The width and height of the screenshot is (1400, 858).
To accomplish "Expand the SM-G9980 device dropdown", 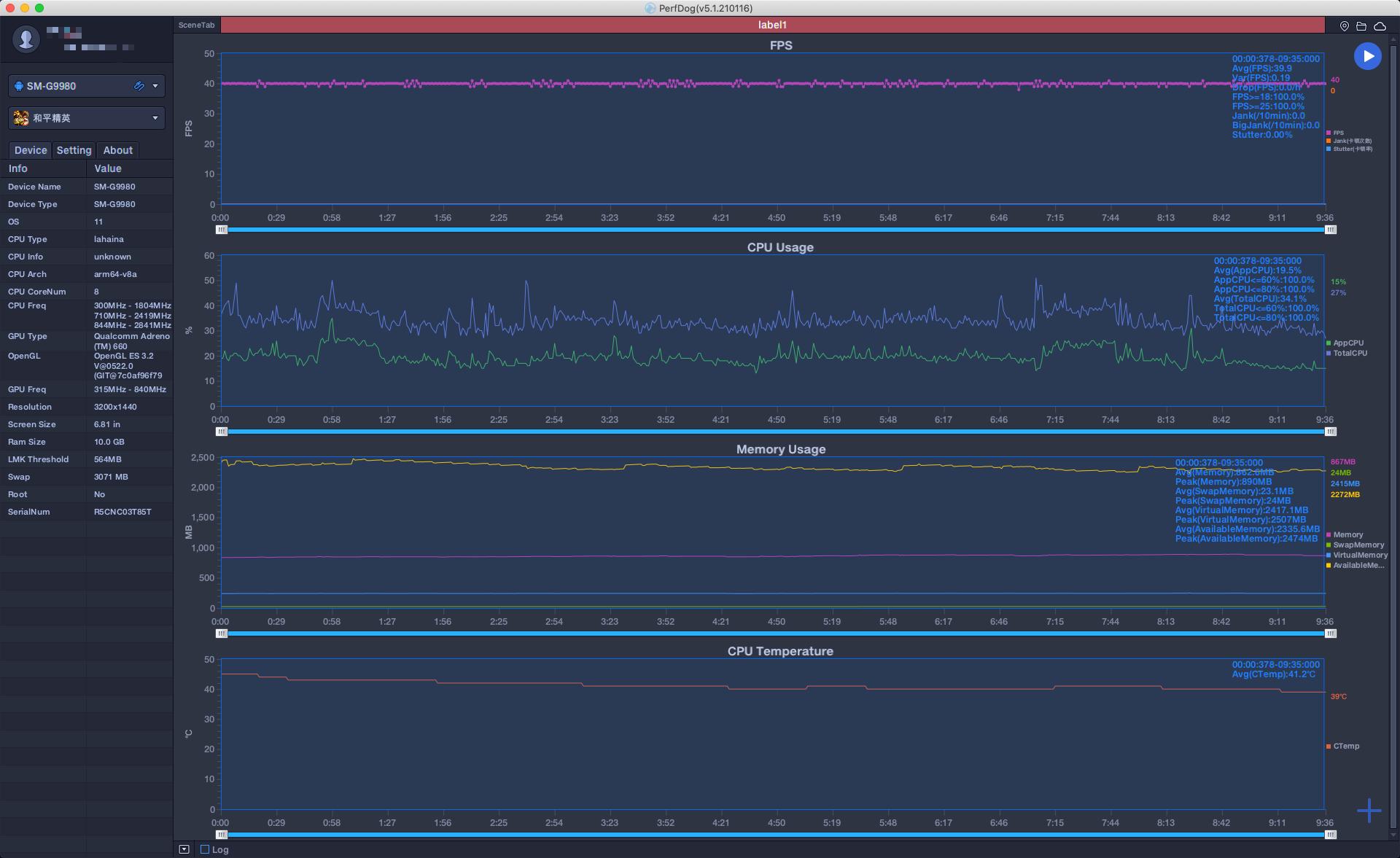I will click(155, 86).
